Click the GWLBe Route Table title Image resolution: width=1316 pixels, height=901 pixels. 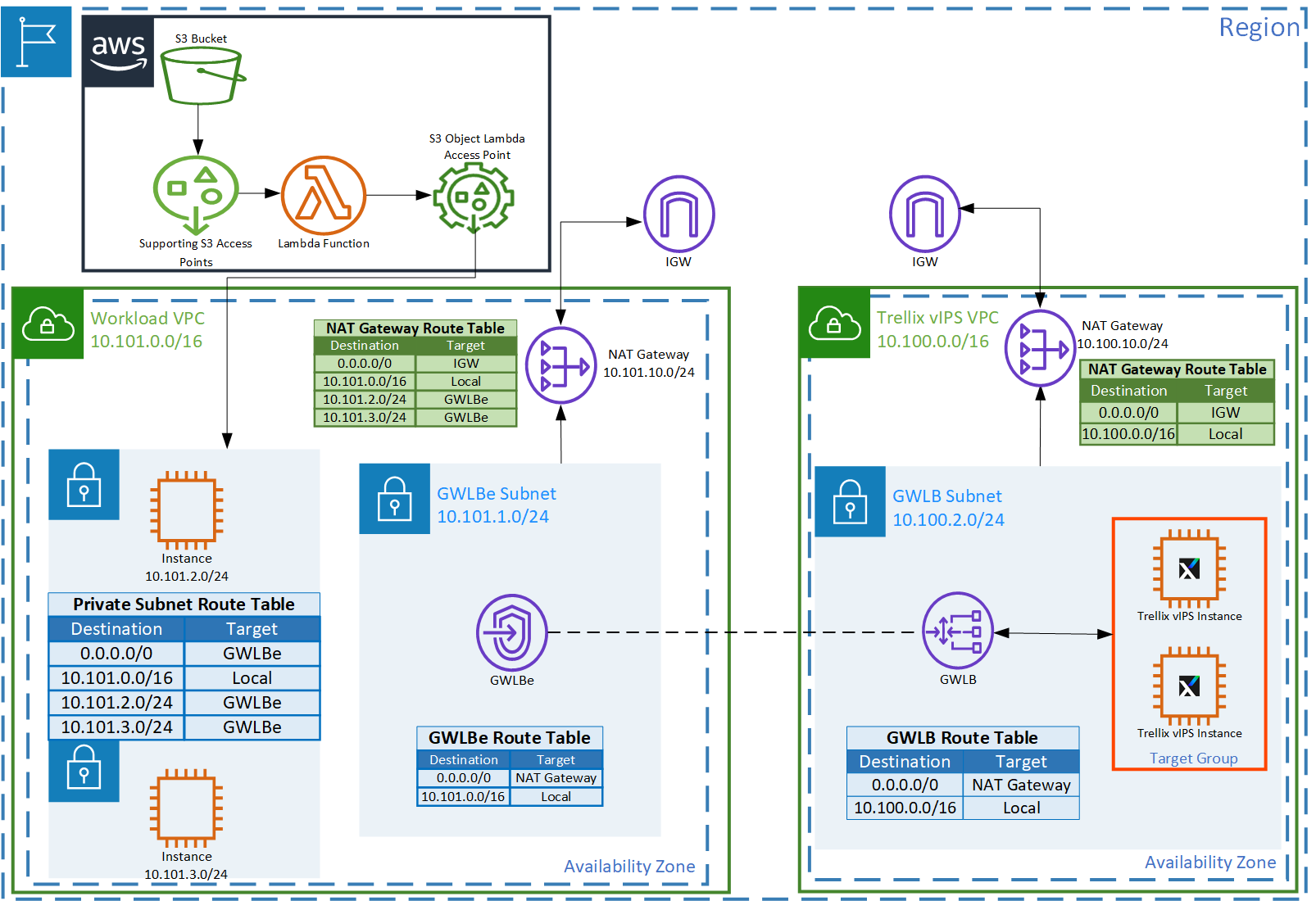(x=510, y=738)
